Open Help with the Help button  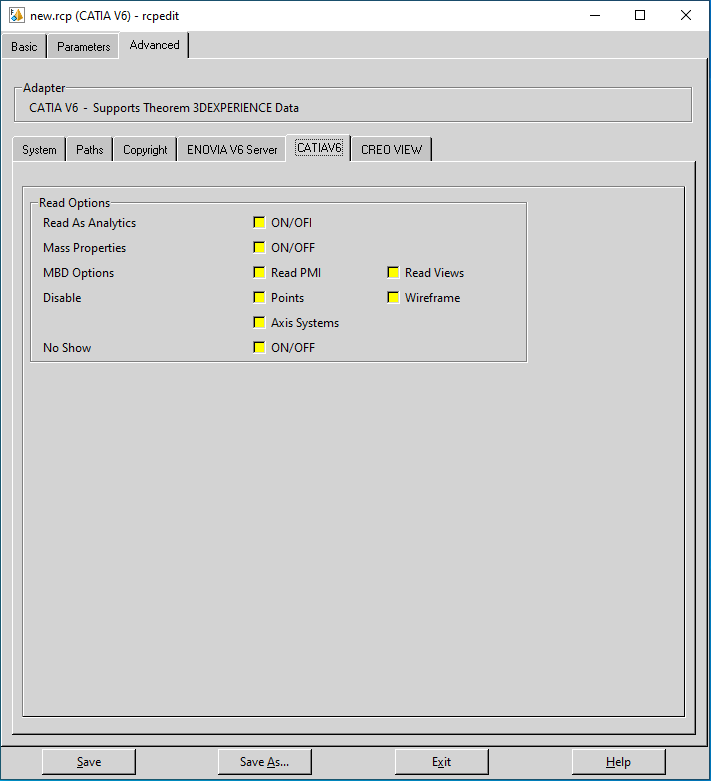[618, 762]
